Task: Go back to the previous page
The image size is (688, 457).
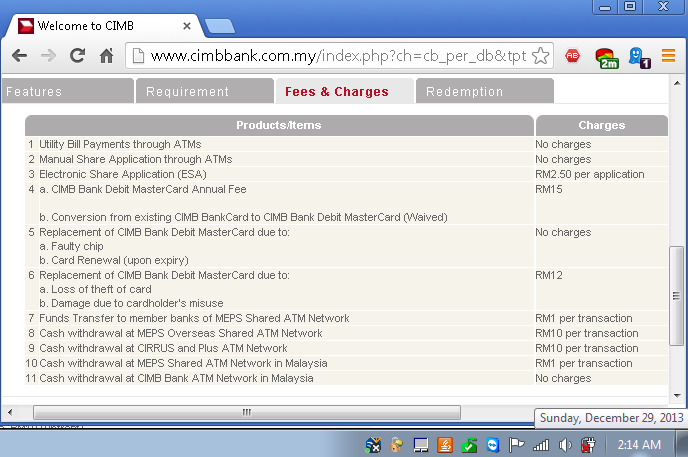Action: (x=19, y=56)
